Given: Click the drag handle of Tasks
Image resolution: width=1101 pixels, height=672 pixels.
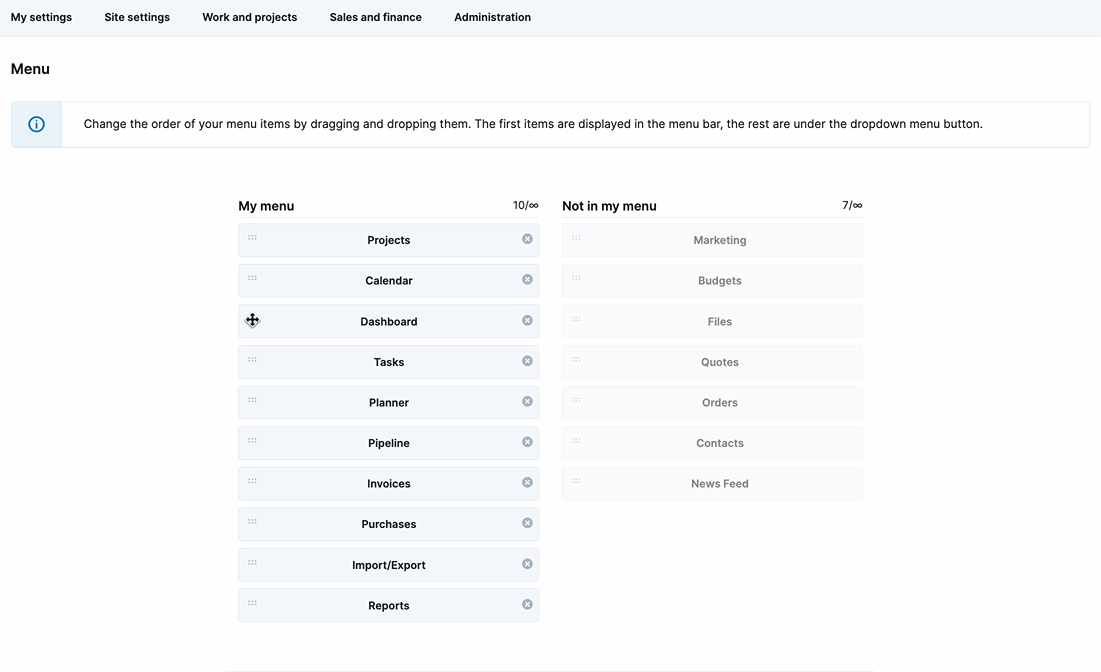Looking at the screenshot, I should coord(252,360).
